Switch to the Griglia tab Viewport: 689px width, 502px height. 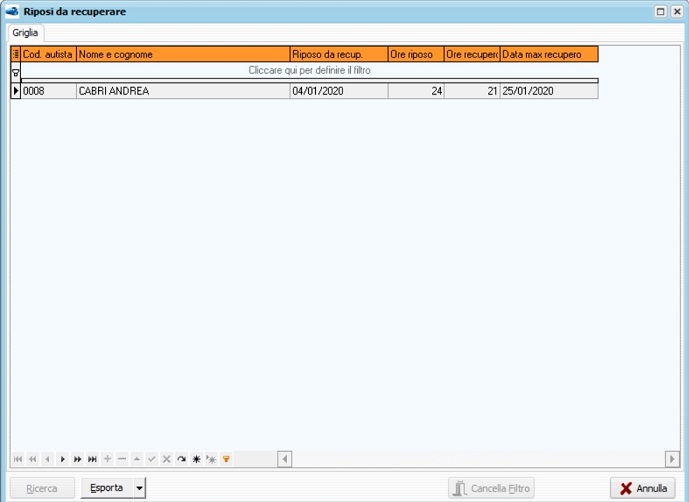point(25,33)
